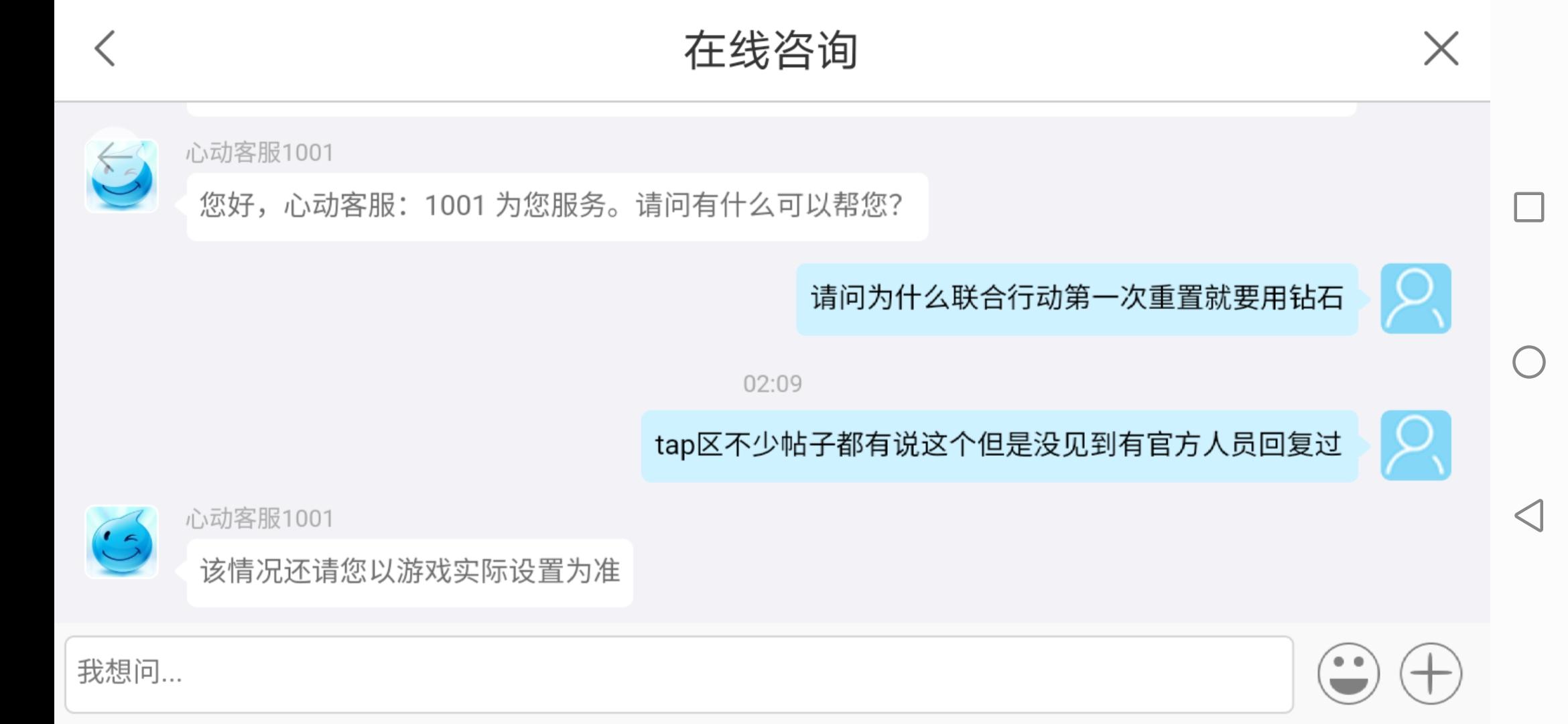Tap Android back triangle button

(1529, 516)
